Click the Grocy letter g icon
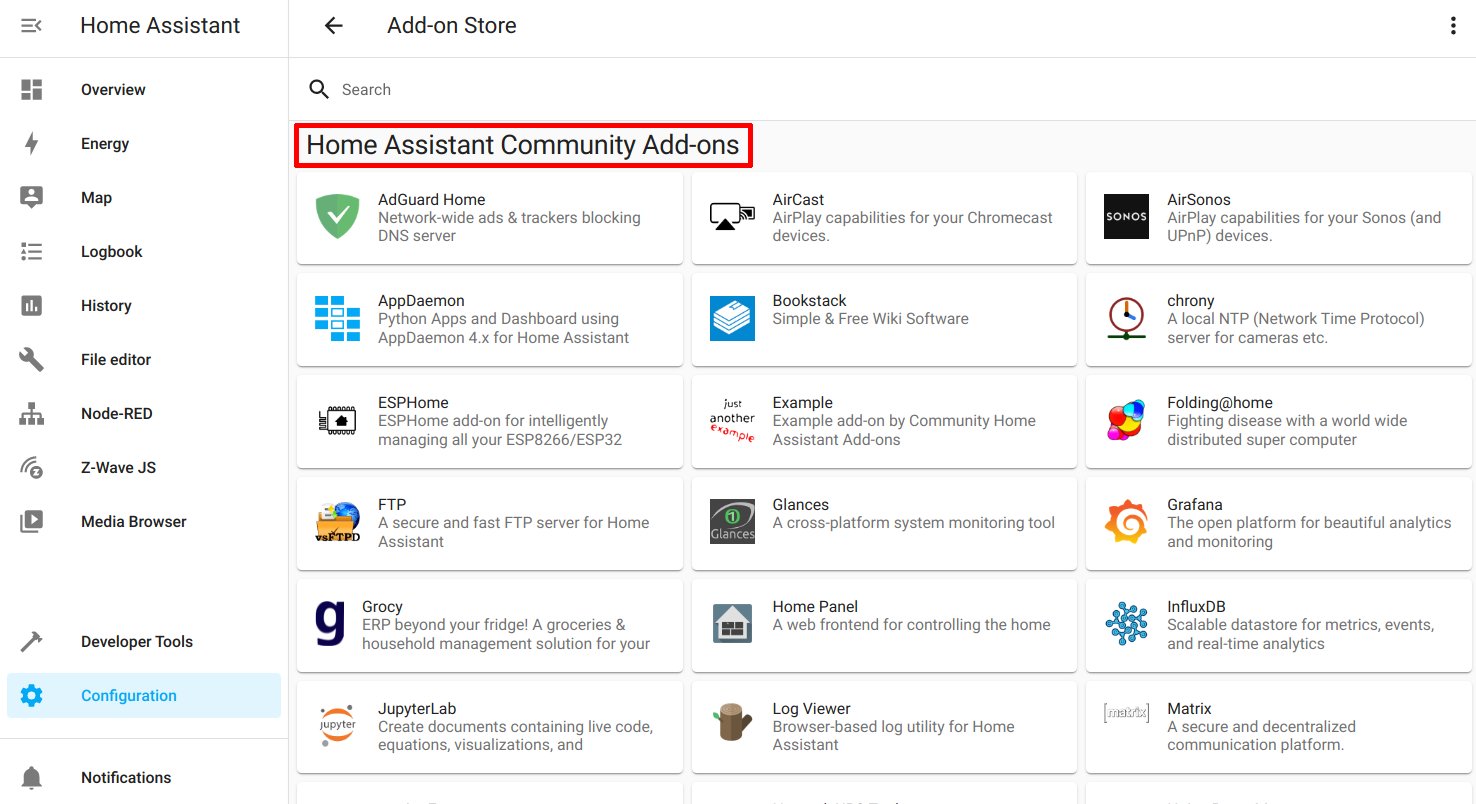The image size is (1476, 804). click(x=329, y=624)
